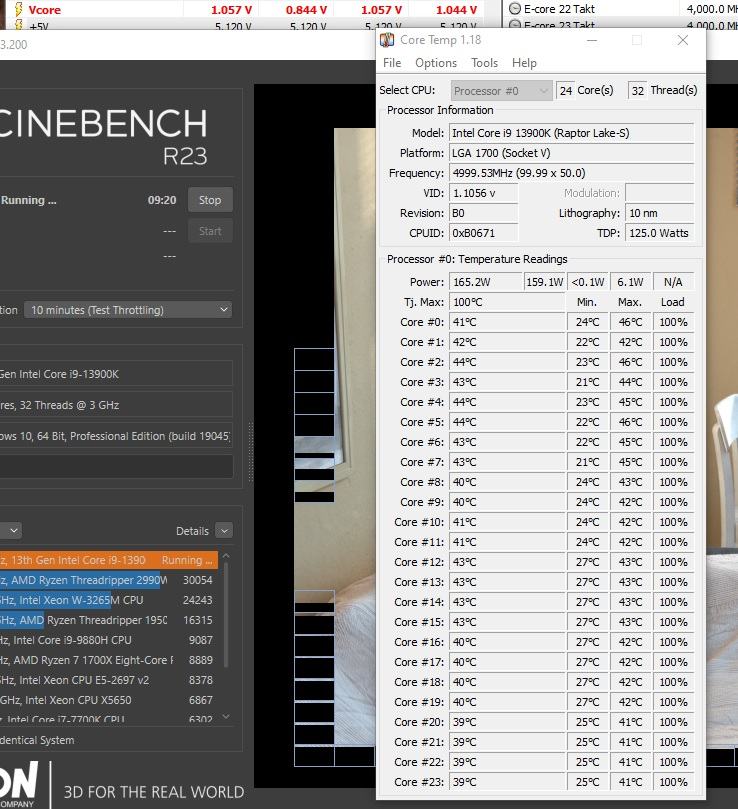Click the Core Temp application icon in title bar
Screen dimensions: 738x809
[387, 40]
